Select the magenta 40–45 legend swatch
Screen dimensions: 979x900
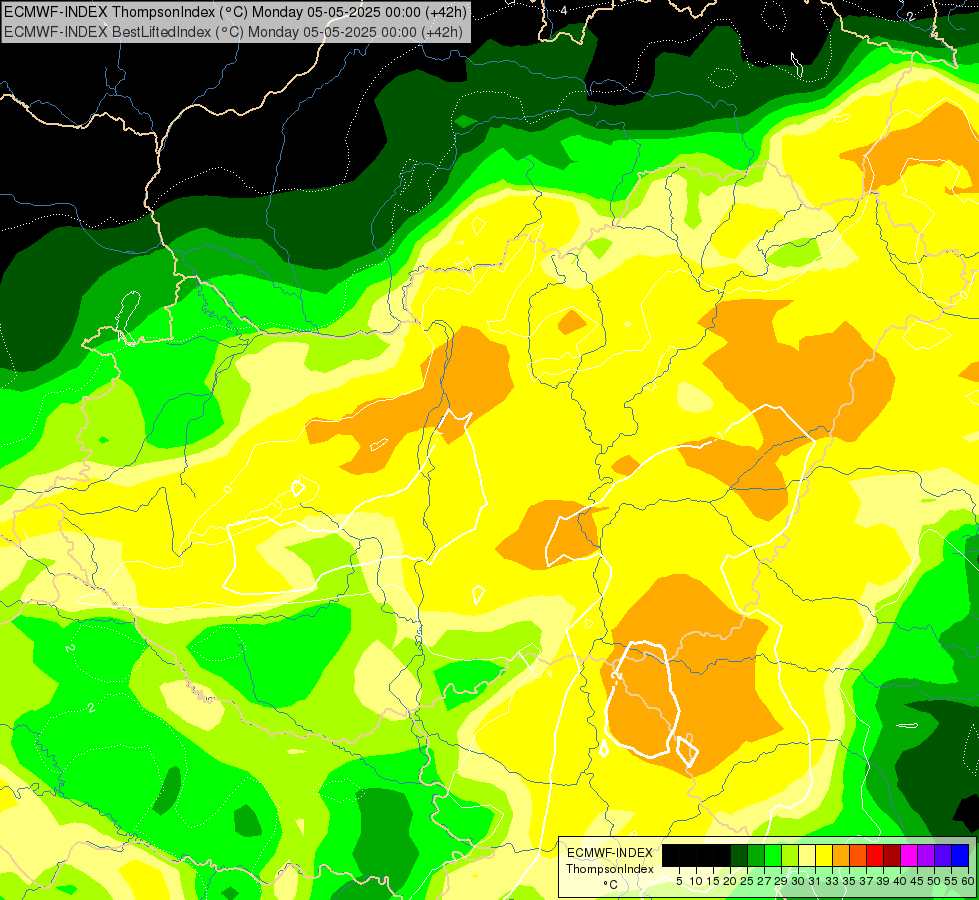909,855
